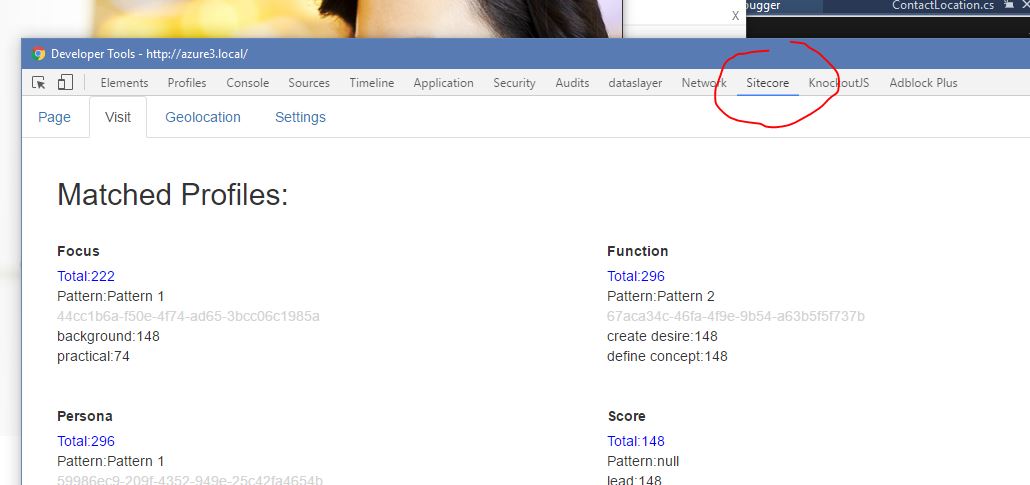Click 'Pattern:Pattern 1' under Persona
Viewport: 1030px width, 485px height.
click(x=111, y=461)
